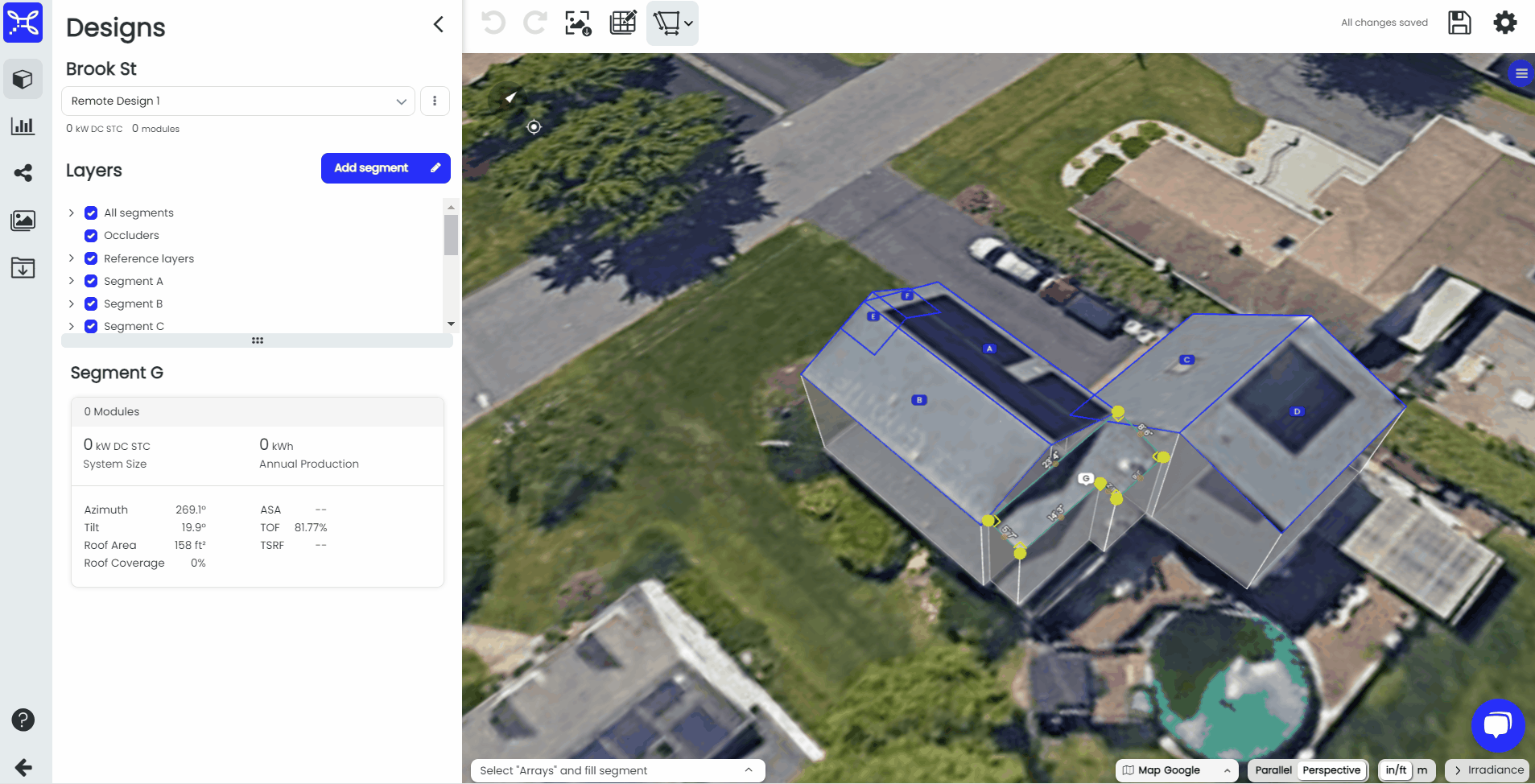This screenshot has width=1535, height=784.
Task: Open the settings gear icon
Action: pos(1504,23)
